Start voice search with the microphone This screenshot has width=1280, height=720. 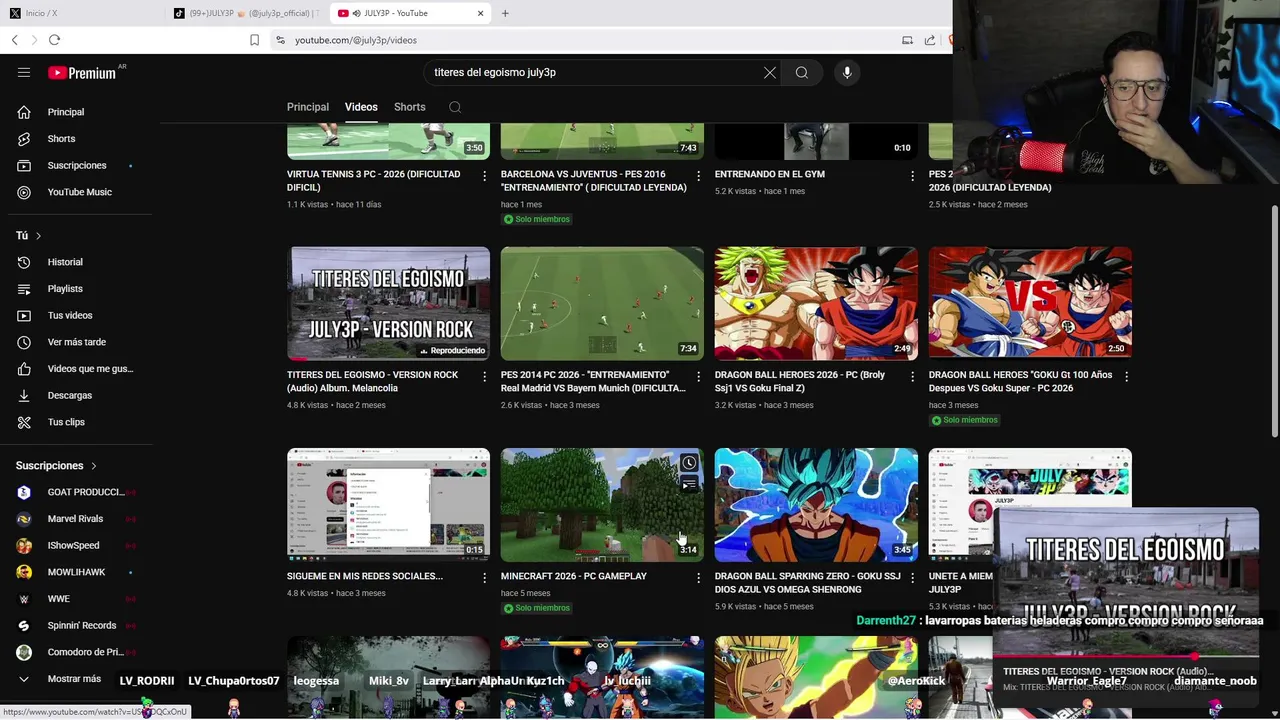[847, 72]
